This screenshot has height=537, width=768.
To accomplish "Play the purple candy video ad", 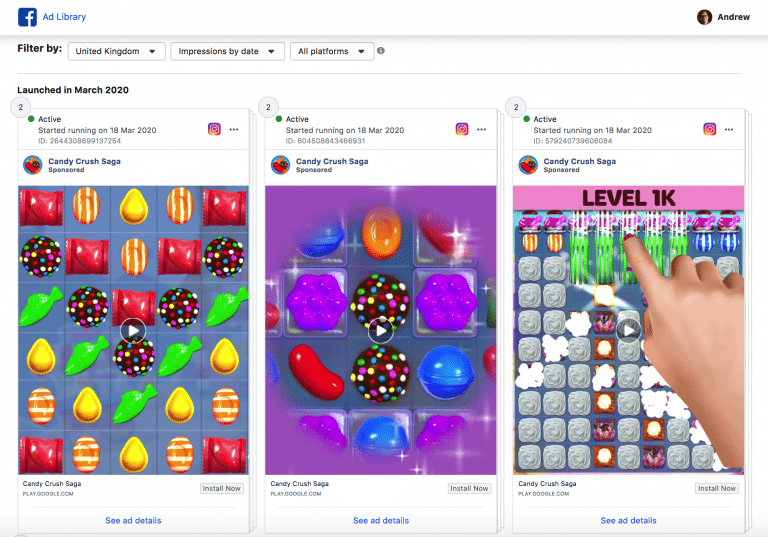I will [381, 331].
